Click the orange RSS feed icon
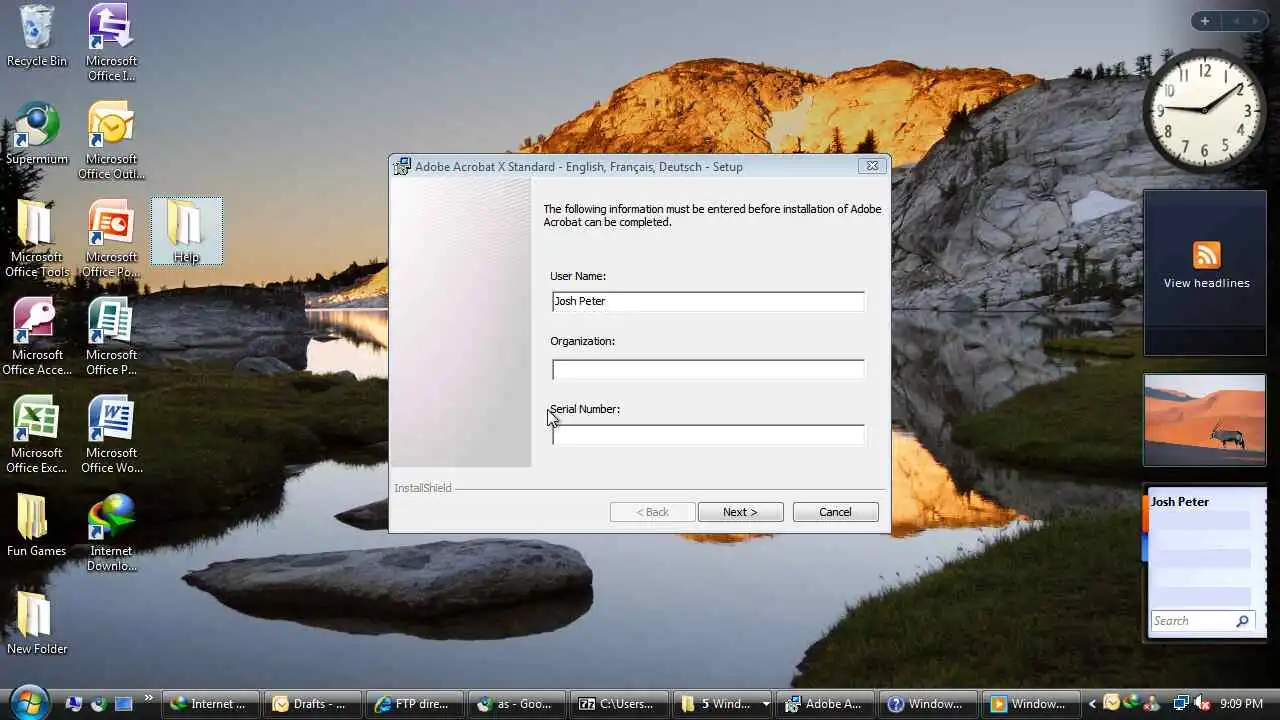The width and height of the screenshot is (1280, 720). point(1206,254)
